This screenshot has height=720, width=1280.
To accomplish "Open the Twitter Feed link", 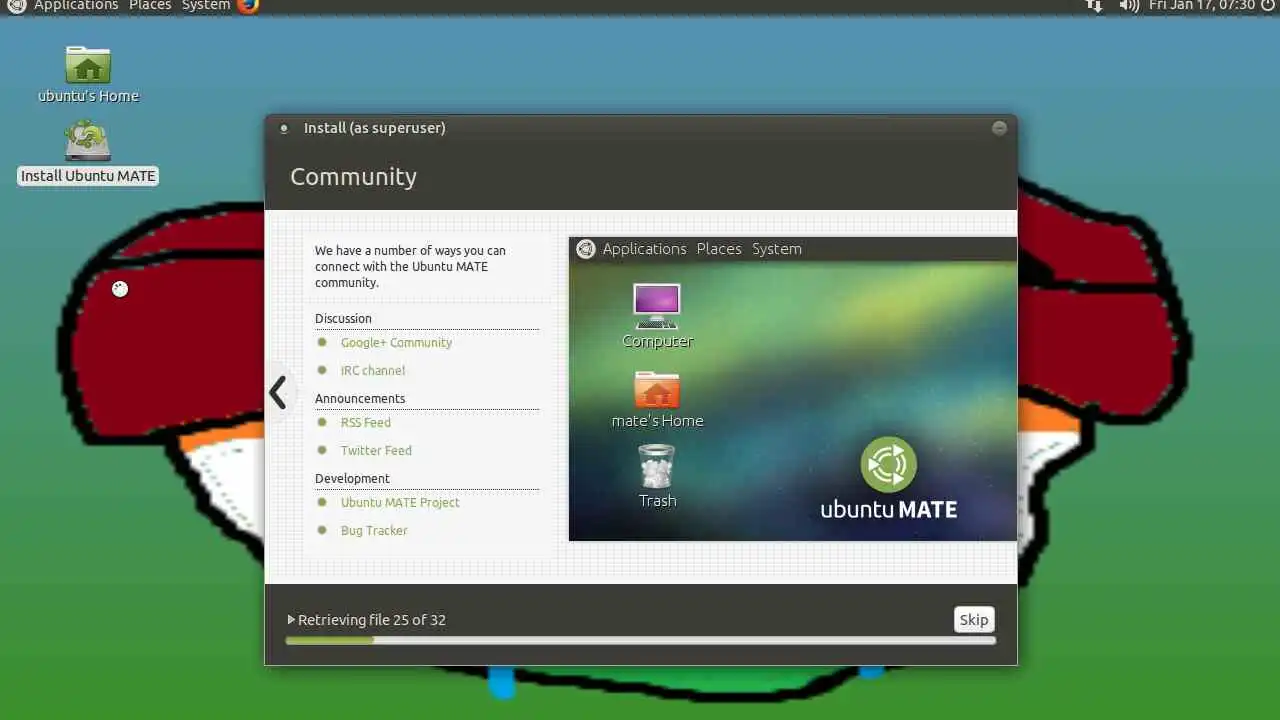I will click(x=376, y=450).
